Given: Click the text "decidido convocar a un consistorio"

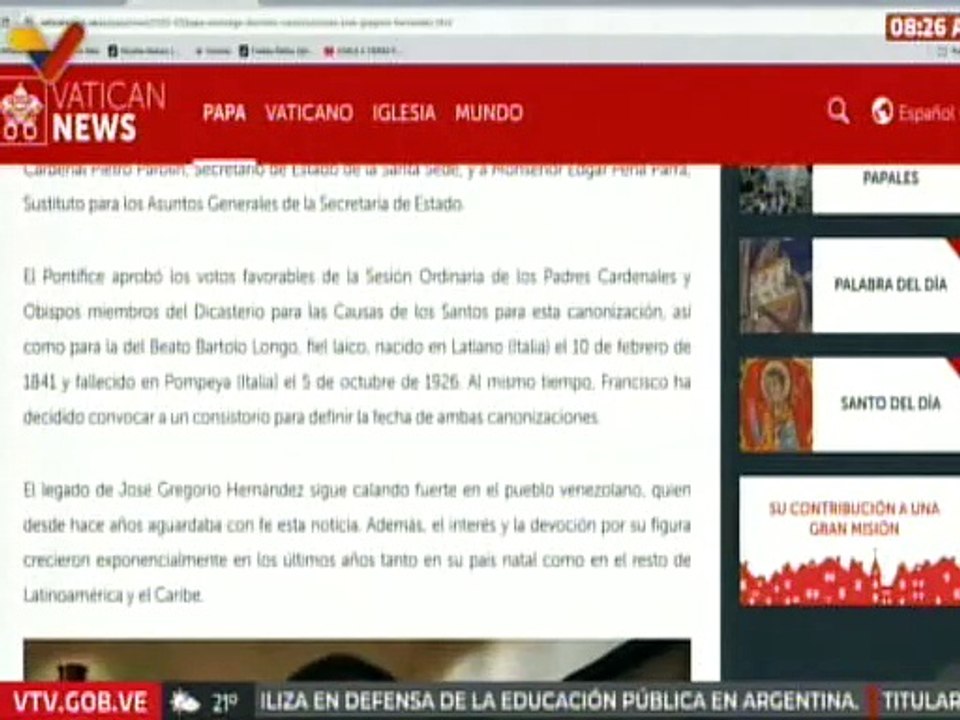Looking at the screenshot, I should tap(146, 418).
